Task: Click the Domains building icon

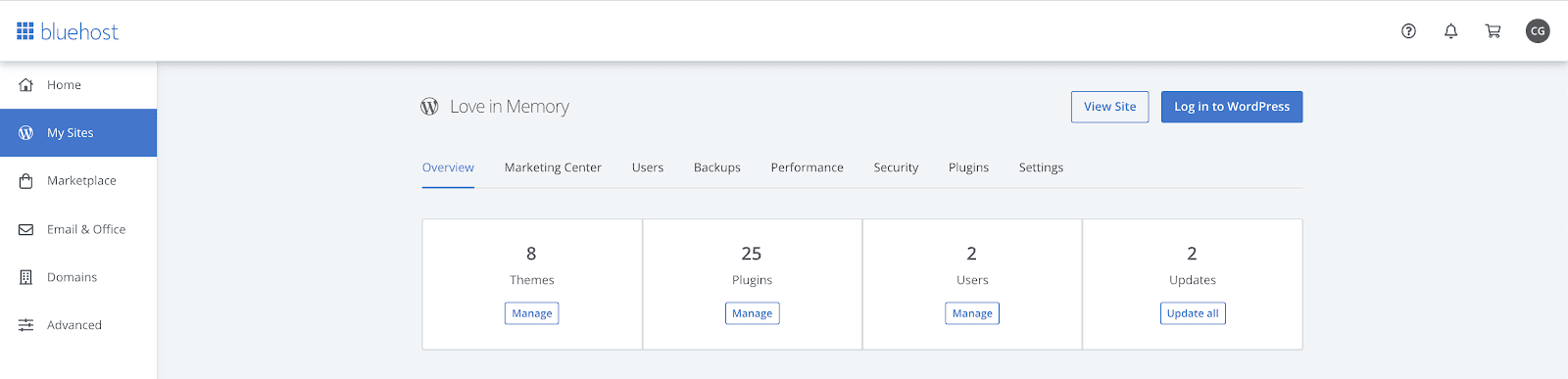Action: (26, 277)
